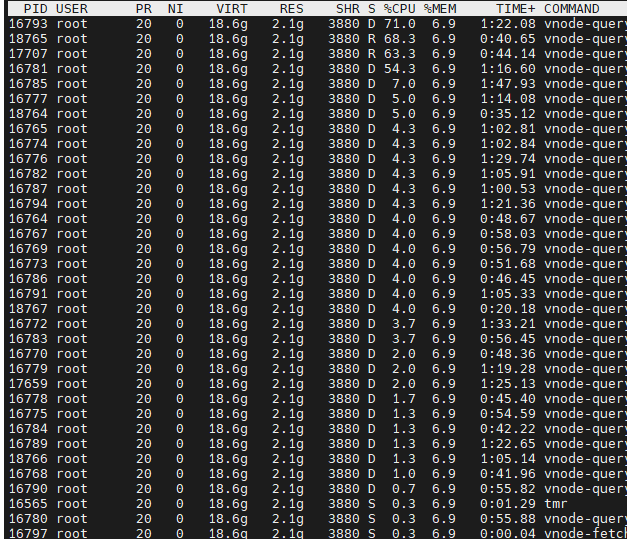The width and height of the screenshot is (627, 539).
Task: Click the %MEM column header
Action: coord(439,8)
